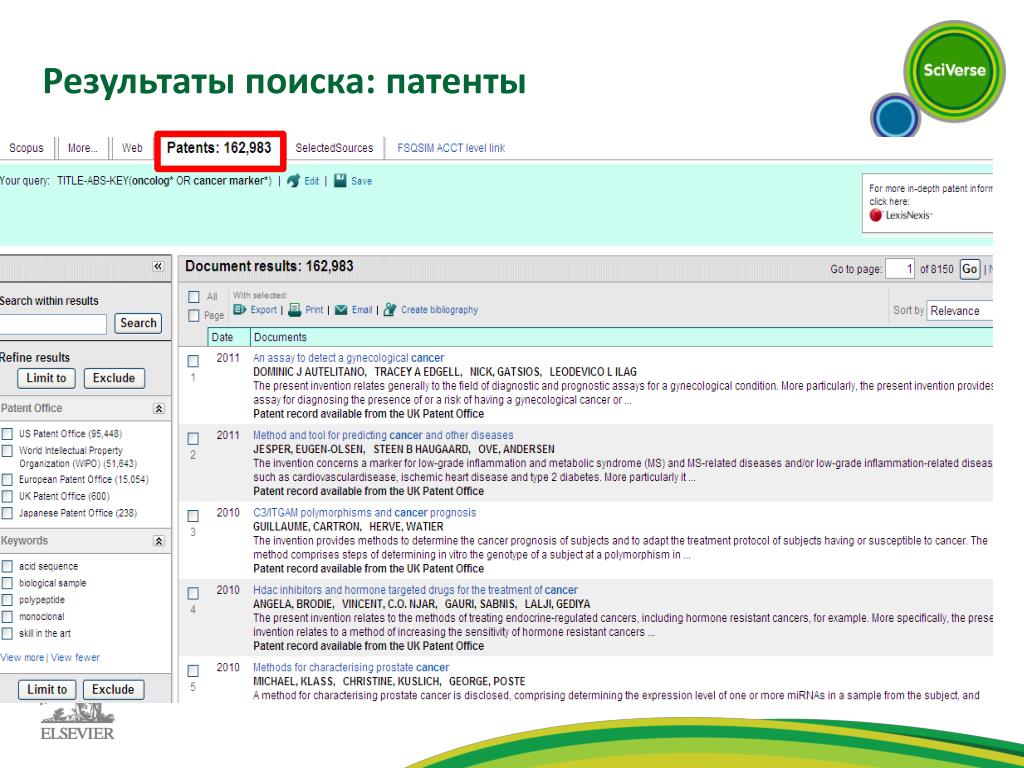The height and width of the screenshot is (768, 1024).
Task: Click View more keywords link
Action: click(22, 658)
